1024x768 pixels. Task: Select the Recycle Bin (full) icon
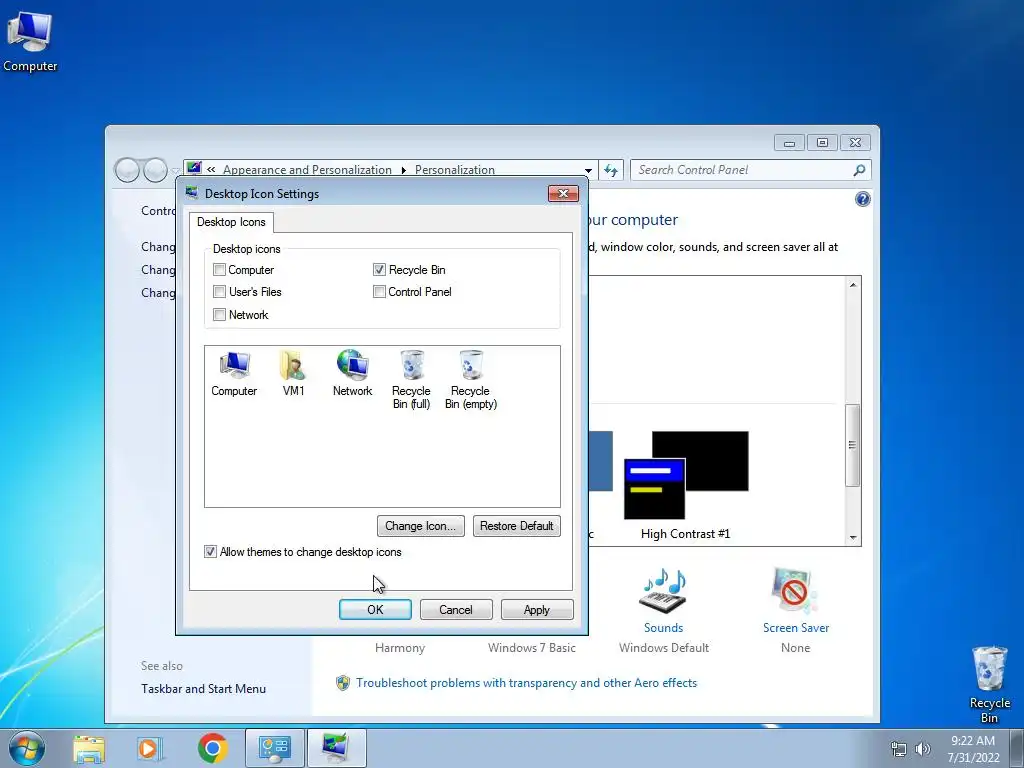411,379
